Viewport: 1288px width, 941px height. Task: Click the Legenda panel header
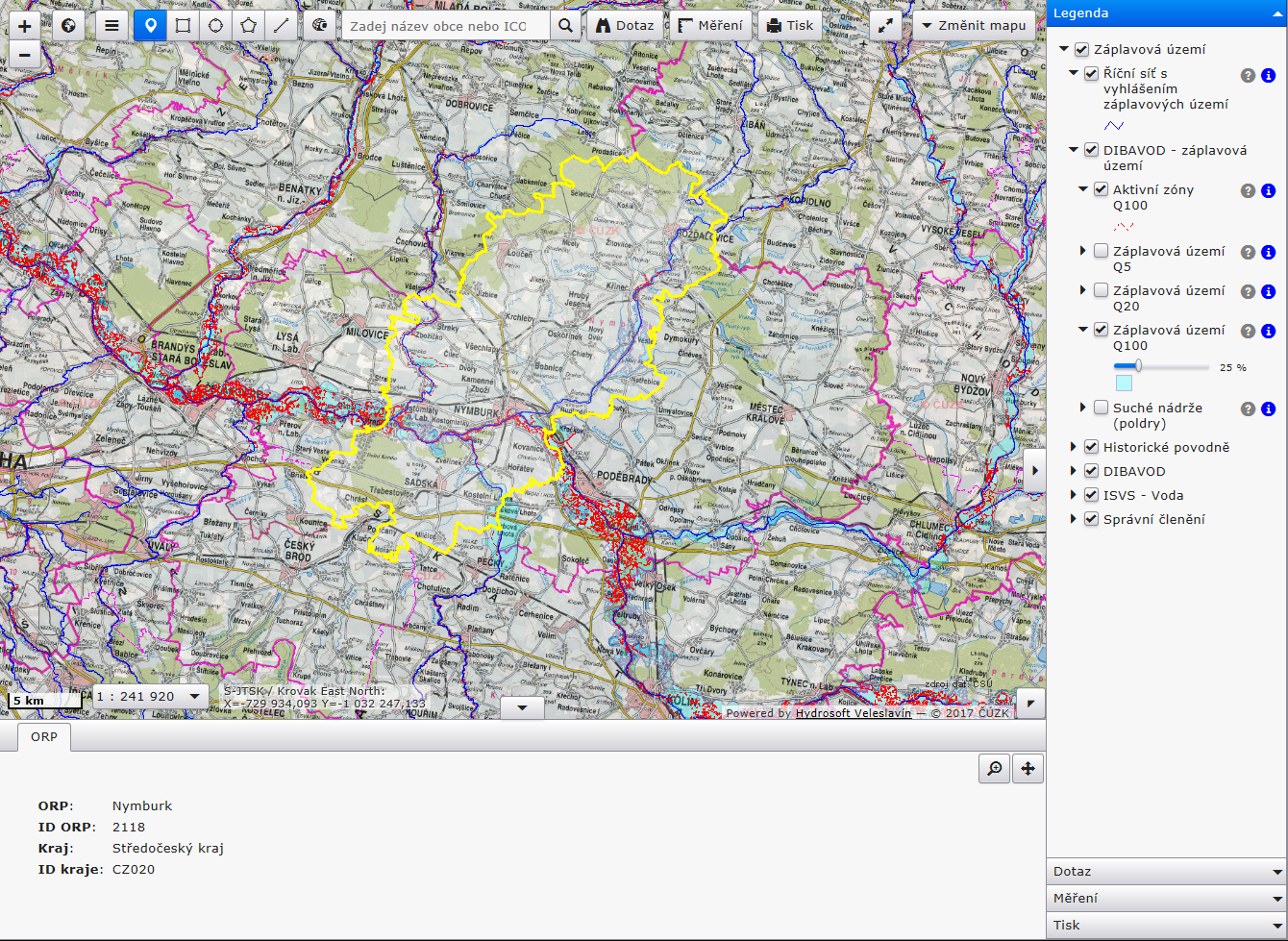(1167, 13)
